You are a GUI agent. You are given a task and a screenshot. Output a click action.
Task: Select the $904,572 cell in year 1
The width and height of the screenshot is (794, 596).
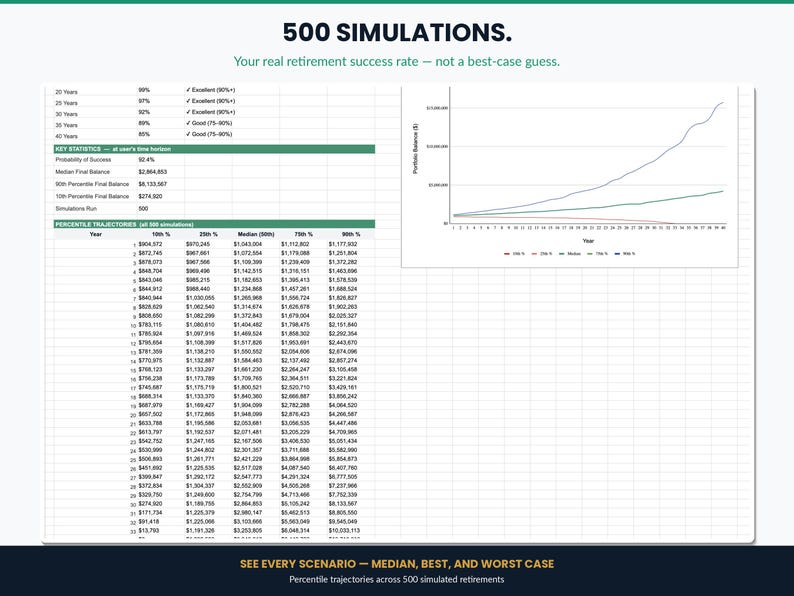point(150,244)
